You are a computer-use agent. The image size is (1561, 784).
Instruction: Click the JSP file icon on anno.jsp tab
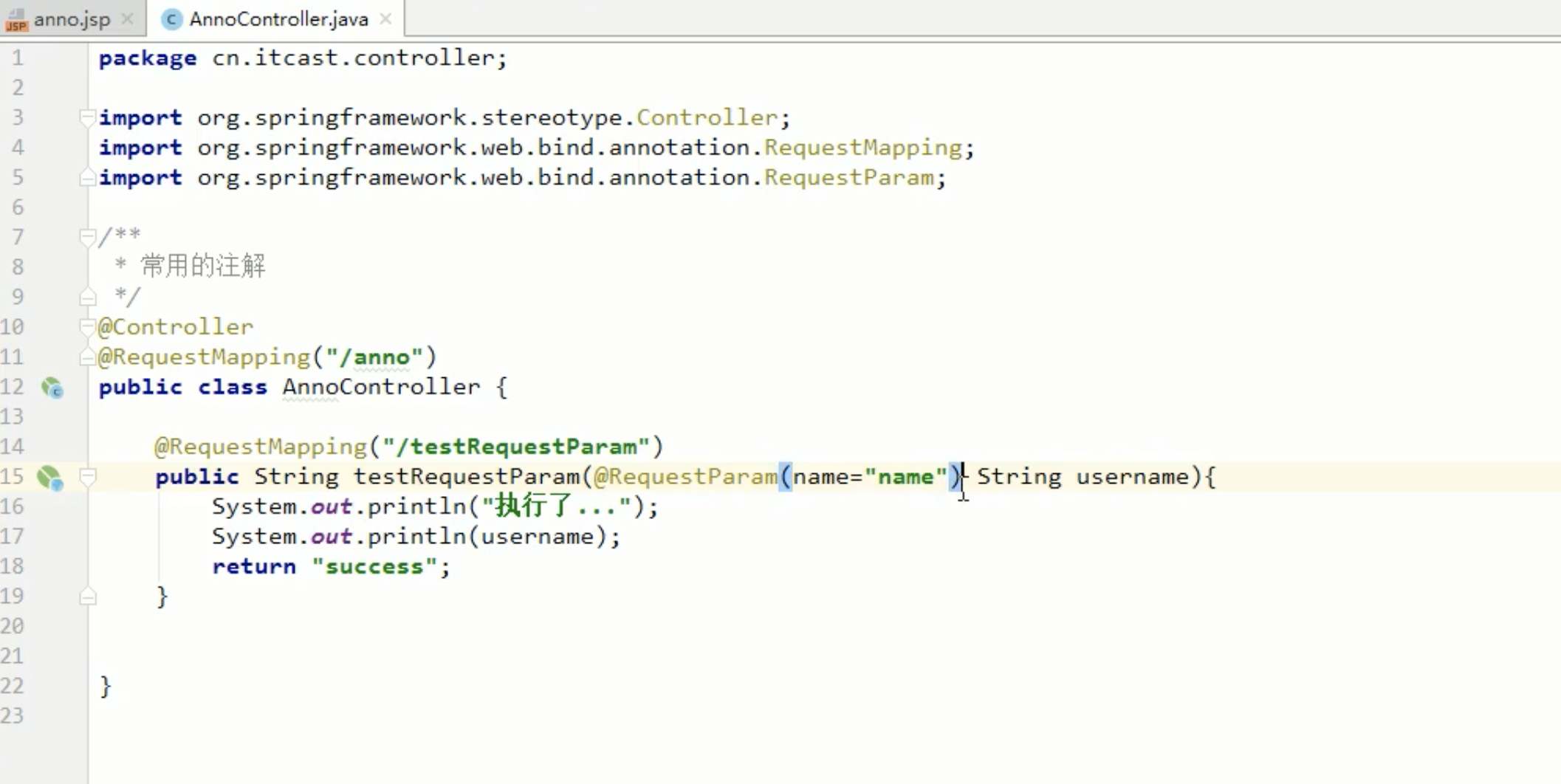pyautogui.click(x=16, y=20)
